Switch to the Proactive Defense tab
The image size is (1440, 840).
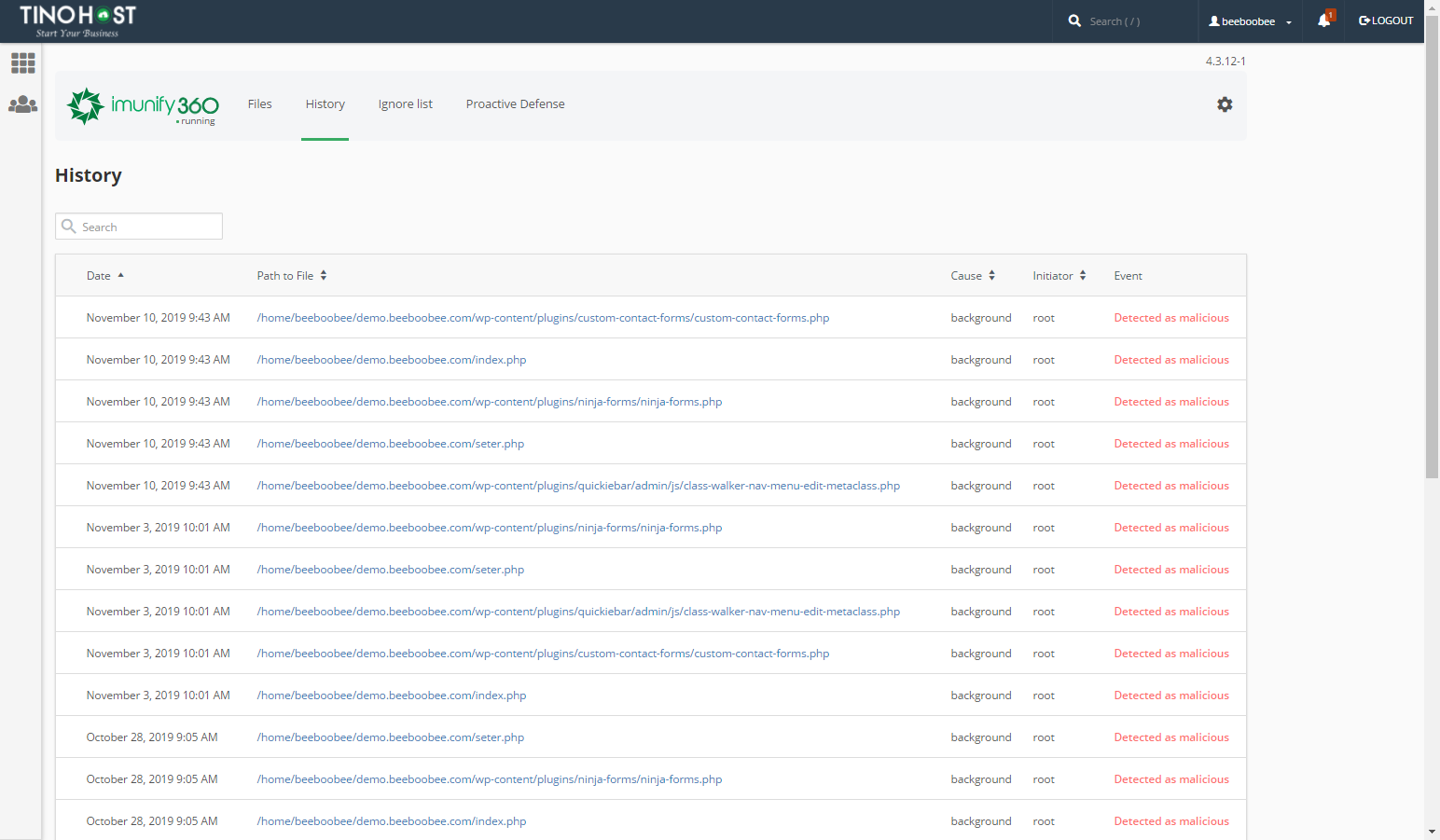pyautogui.click(x=516, y=104)
